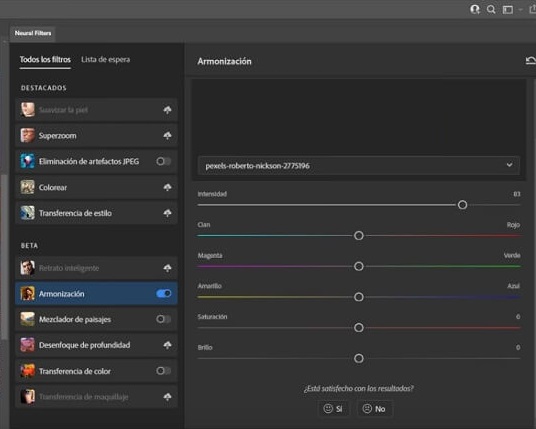Click the Armonización filter thumbnail
This screenshot has width=536, height=429.
tap(27, 293)
